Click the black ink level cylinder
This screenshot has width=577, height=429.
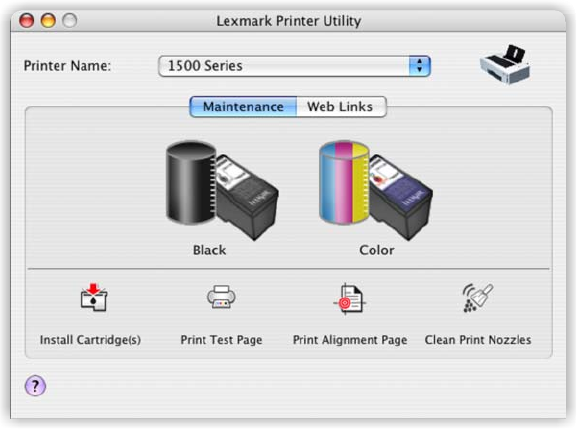coord(191,182)
